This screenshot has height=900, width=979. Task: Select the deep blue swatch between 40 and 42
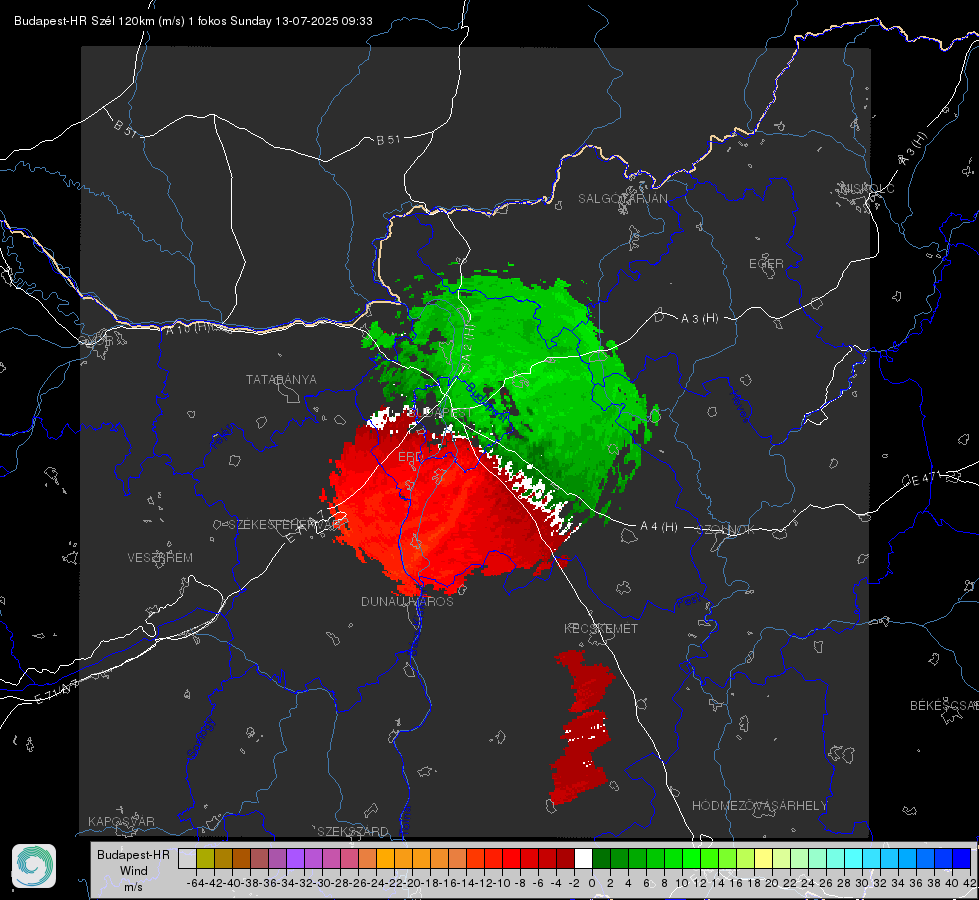(x=962, y=859)
